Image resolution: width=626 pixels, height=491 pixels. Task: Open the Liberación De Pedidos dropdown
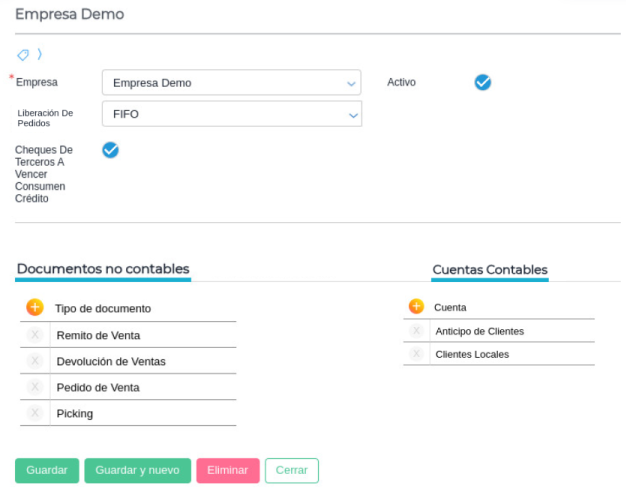click(232, 114)
